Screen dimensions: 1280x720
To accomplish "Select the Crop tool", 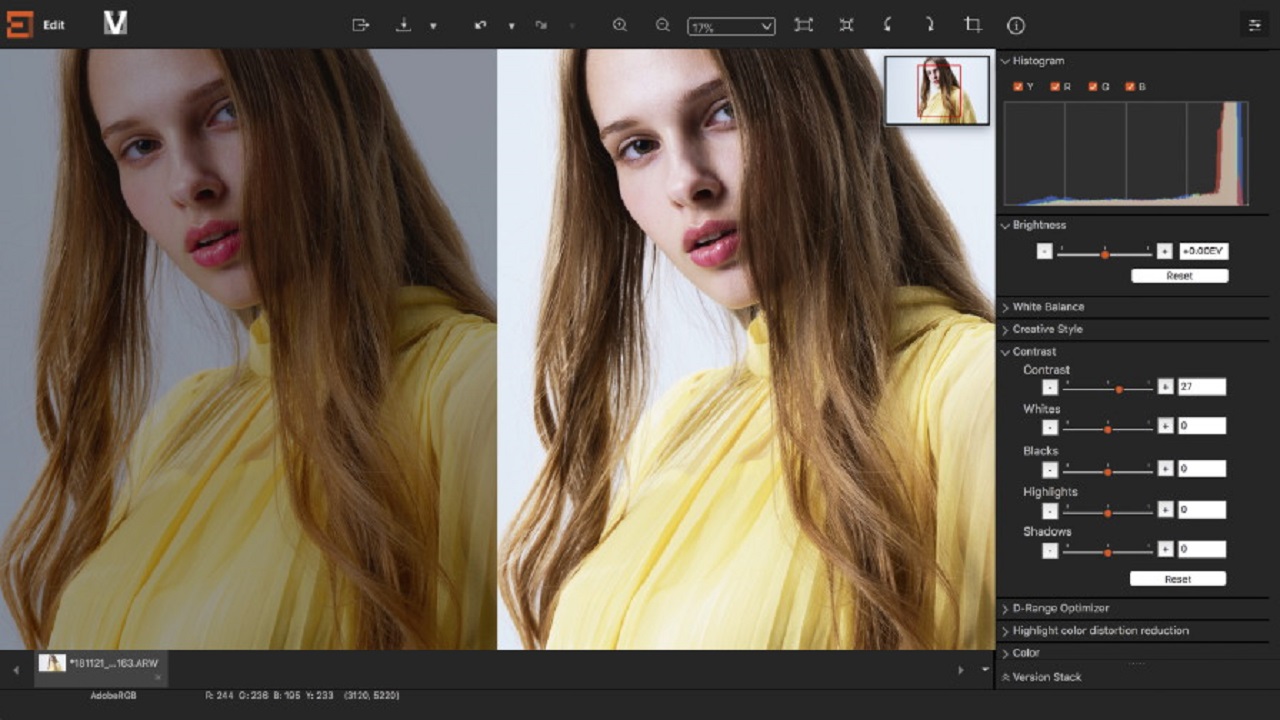I will (x=971, y=25).
